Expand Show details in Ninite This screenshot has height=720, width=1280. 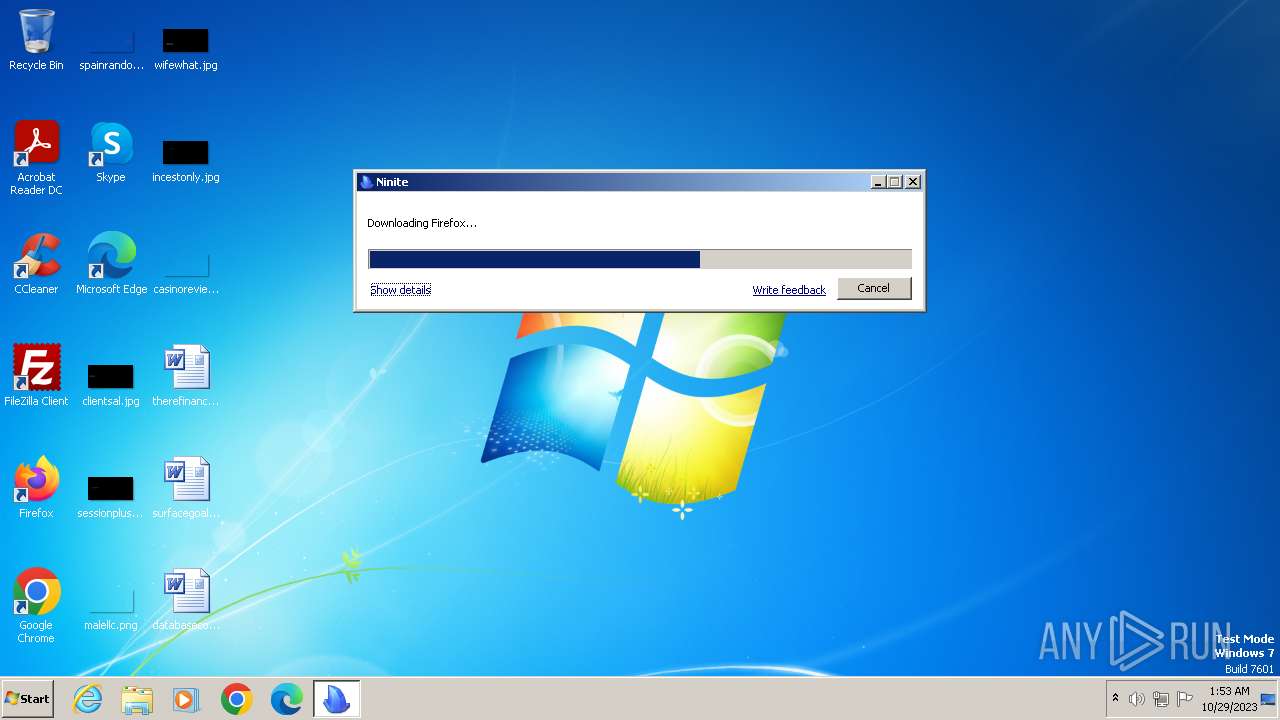coord(400,290)
